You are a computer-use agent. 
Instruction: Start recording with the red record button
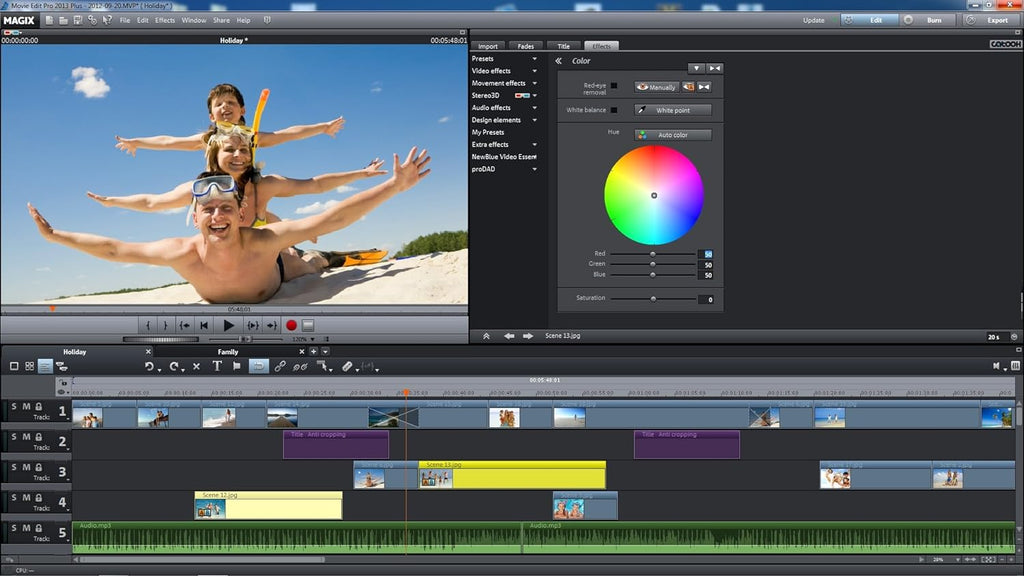(x=291, y=325)
